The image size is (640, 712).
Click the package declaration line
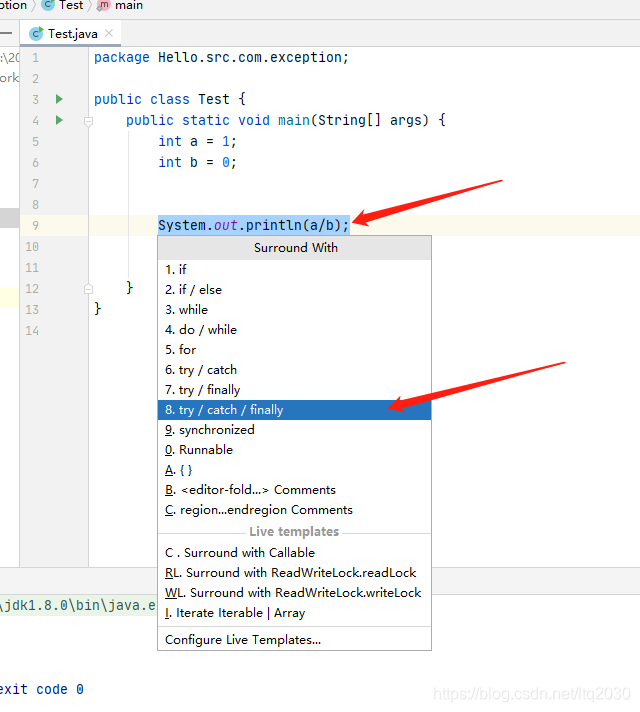pos(221,57)
